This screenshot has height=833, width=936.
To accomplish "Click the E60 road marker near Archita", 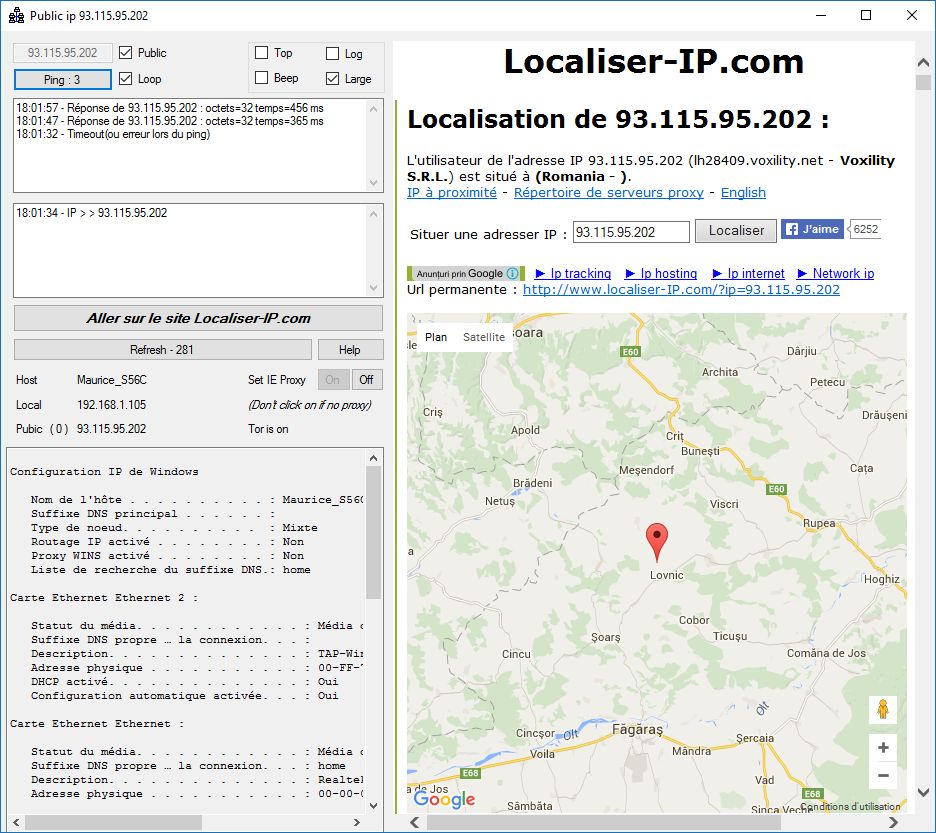I will 630,352.
